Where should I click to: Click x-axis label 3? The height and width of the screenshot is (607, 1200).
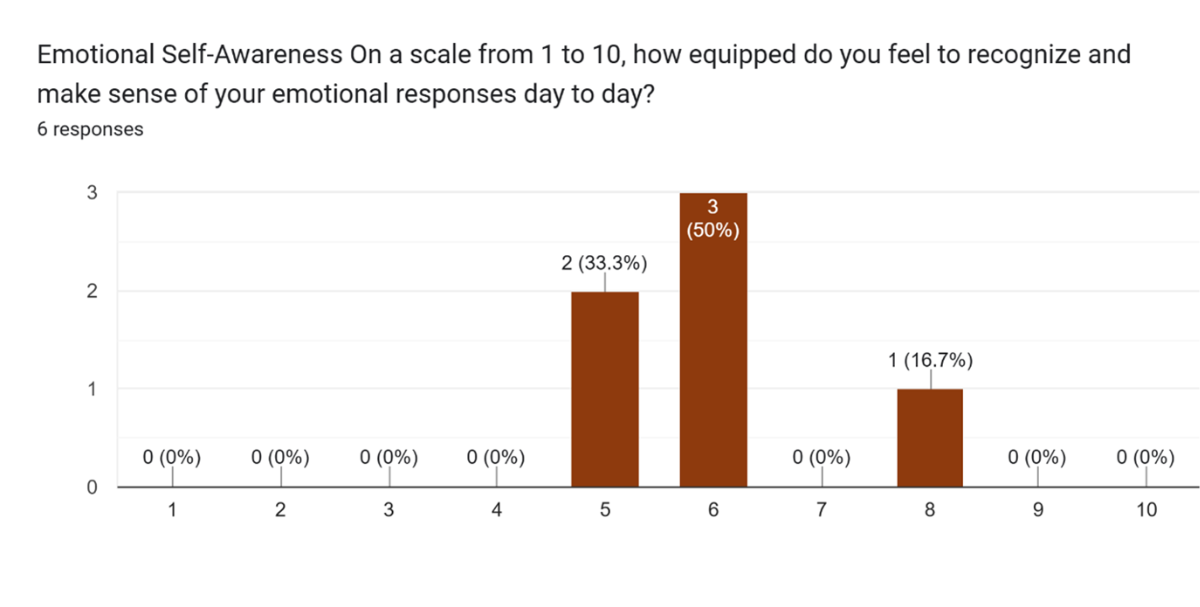(x=388, y=510)
